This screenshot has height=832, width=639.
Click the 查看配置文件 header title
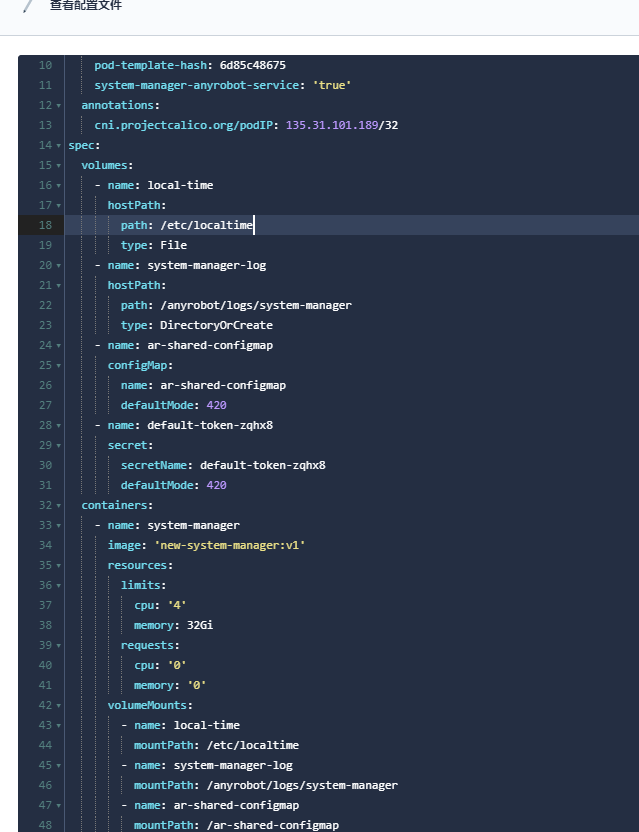click(86, 5)
